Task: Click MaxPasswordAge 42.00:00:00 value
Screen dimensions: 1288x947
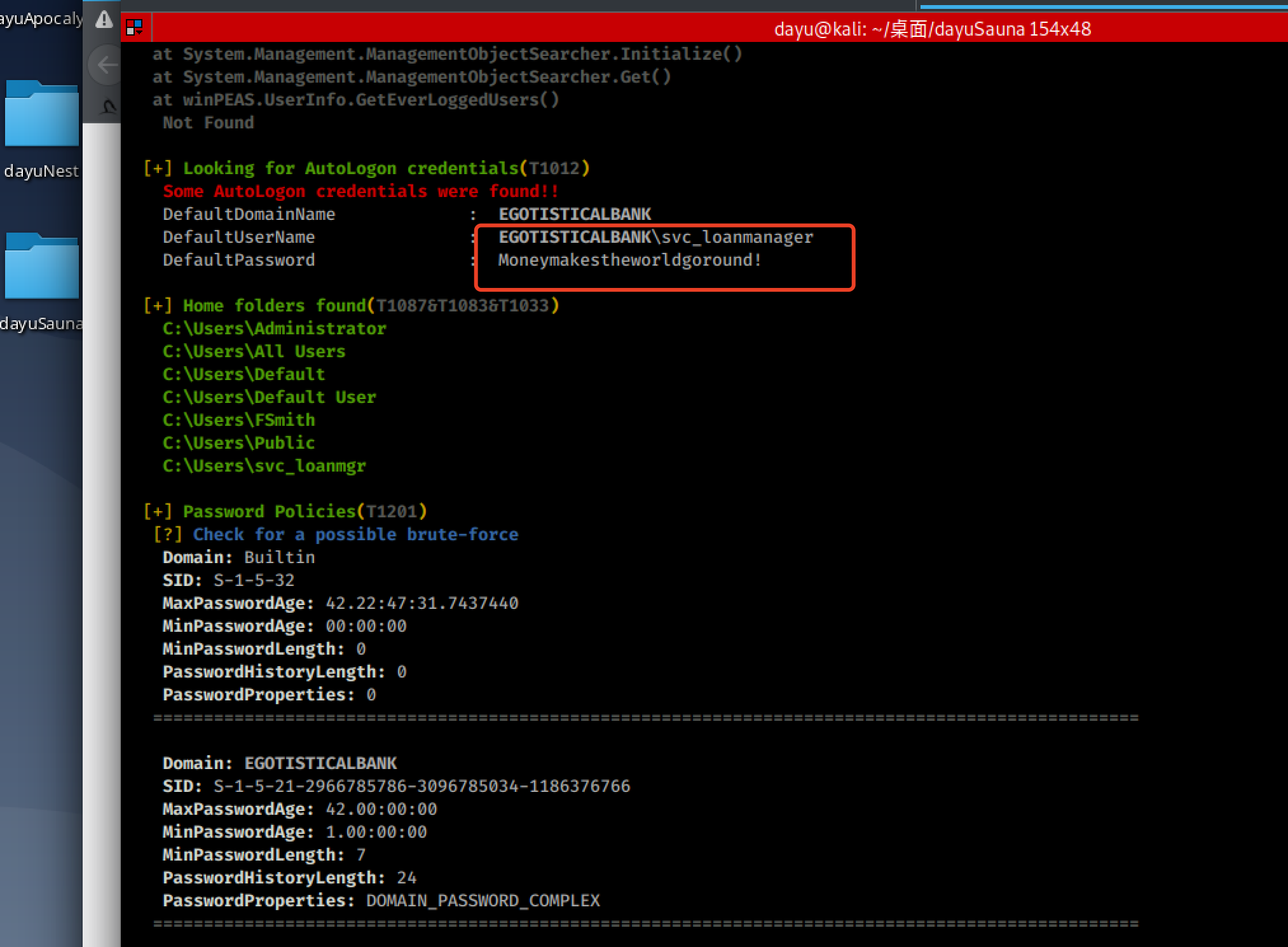Action: point(381,809)
